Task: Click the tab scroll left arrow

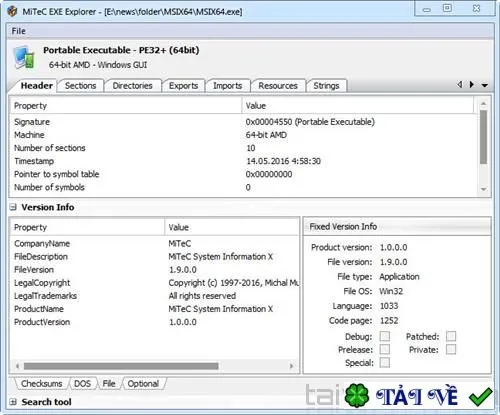Action: (x=460, y=85)
